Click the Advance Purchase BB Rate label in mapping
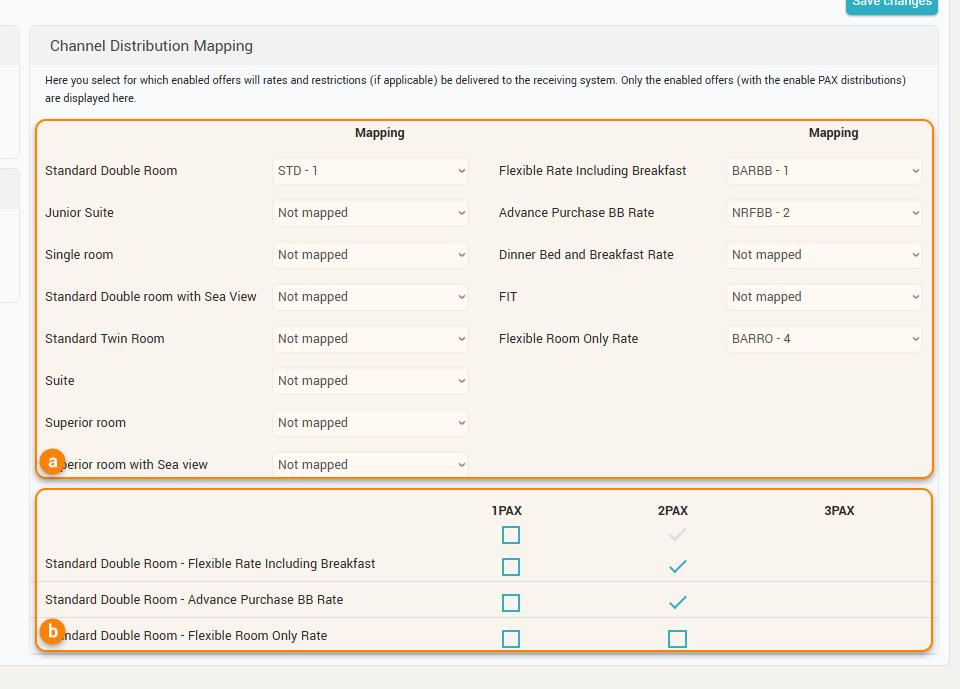This screenshot has height=689, width=960. click(576, 213)
